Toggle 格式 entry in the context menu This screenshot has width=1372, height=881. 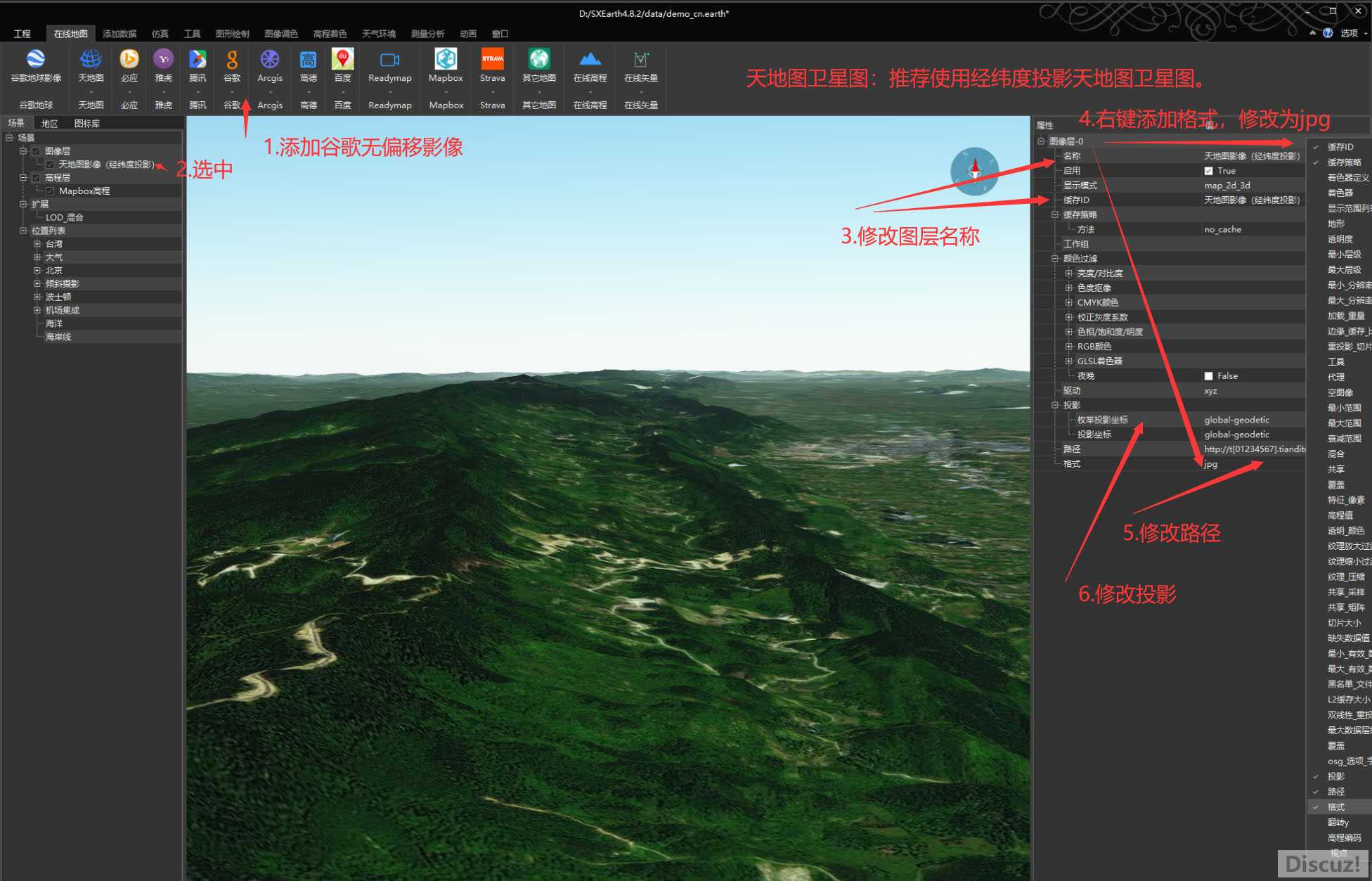pos(1340,807)
